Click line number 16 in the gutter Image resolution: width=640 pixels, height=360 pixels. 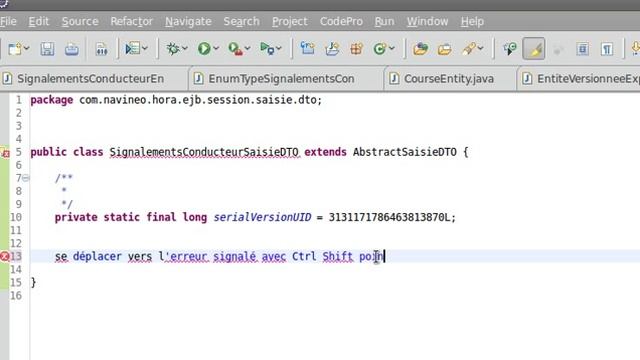coord(16,296)
